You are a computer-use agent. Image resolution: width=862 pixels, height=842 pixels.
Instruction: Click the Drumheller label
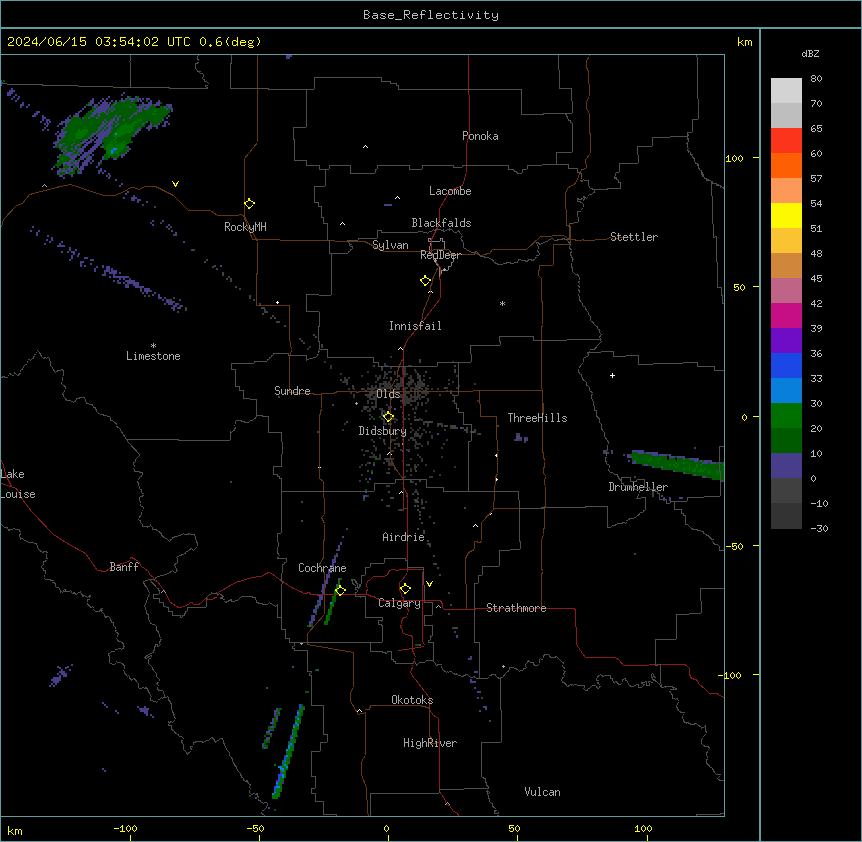coord(638,487)
